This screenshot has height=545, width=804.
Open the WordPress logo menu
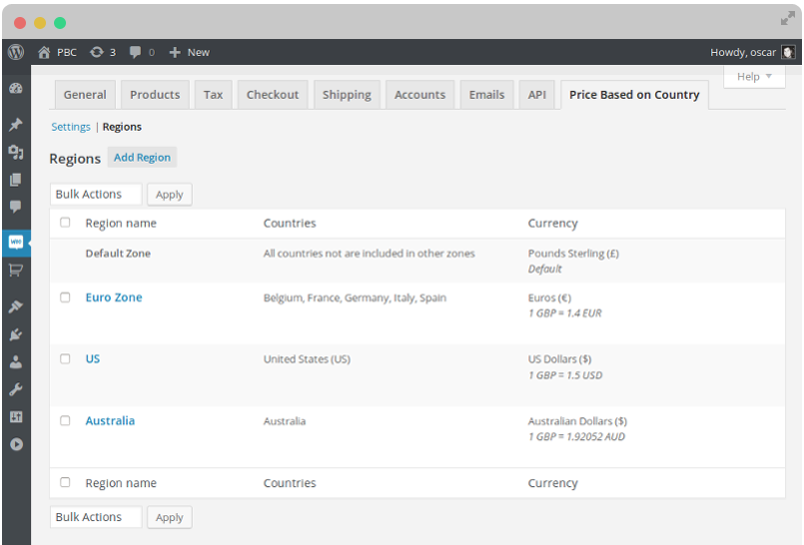pos(15,52)
